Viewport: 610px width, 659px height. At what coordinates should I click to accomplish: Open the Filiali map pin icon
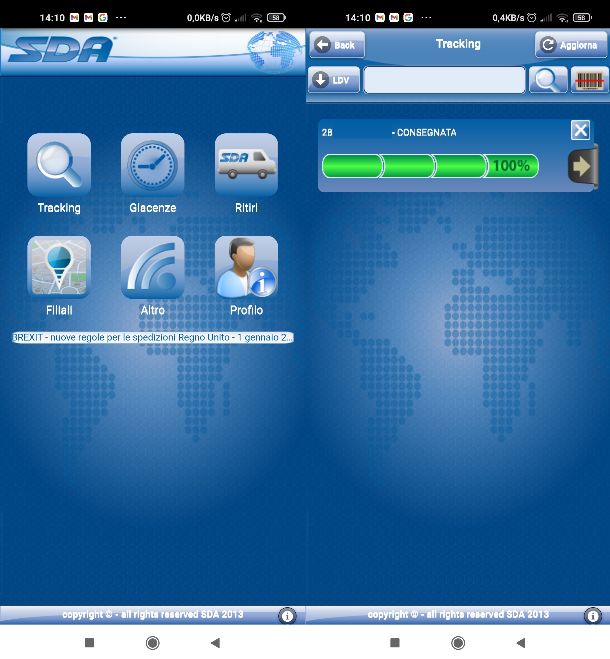[x=59, y=266]
